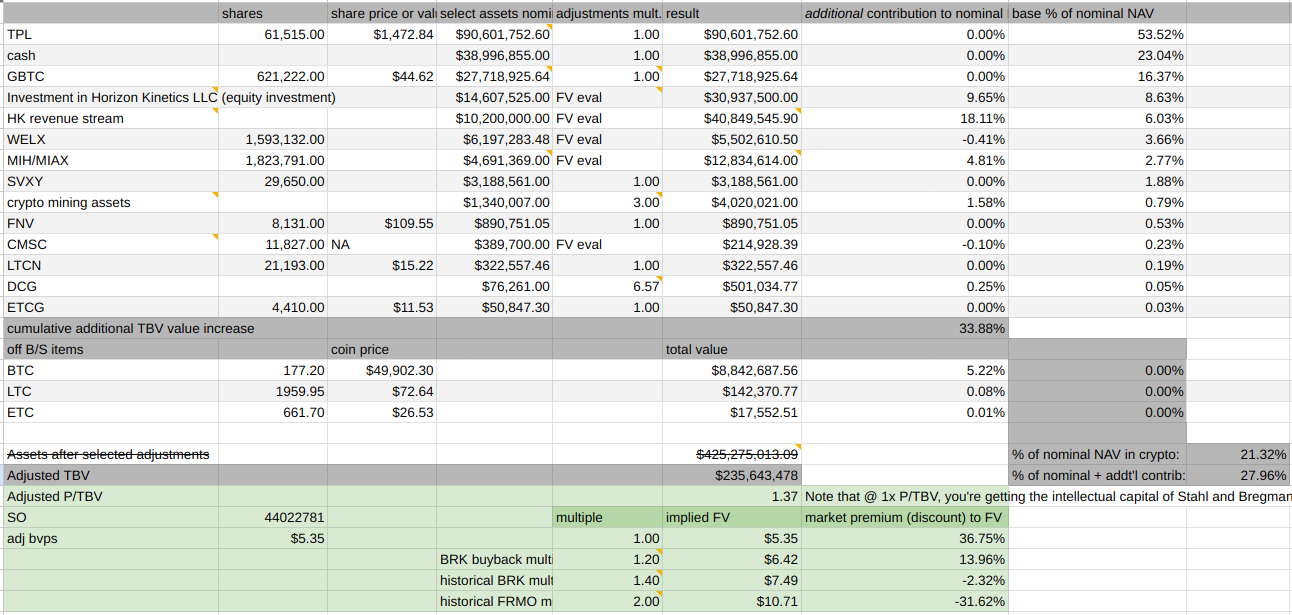The height and width of the screenshot is (615, 1292).
Task: Select the shares column header
Action: click(x=273, y=13)
